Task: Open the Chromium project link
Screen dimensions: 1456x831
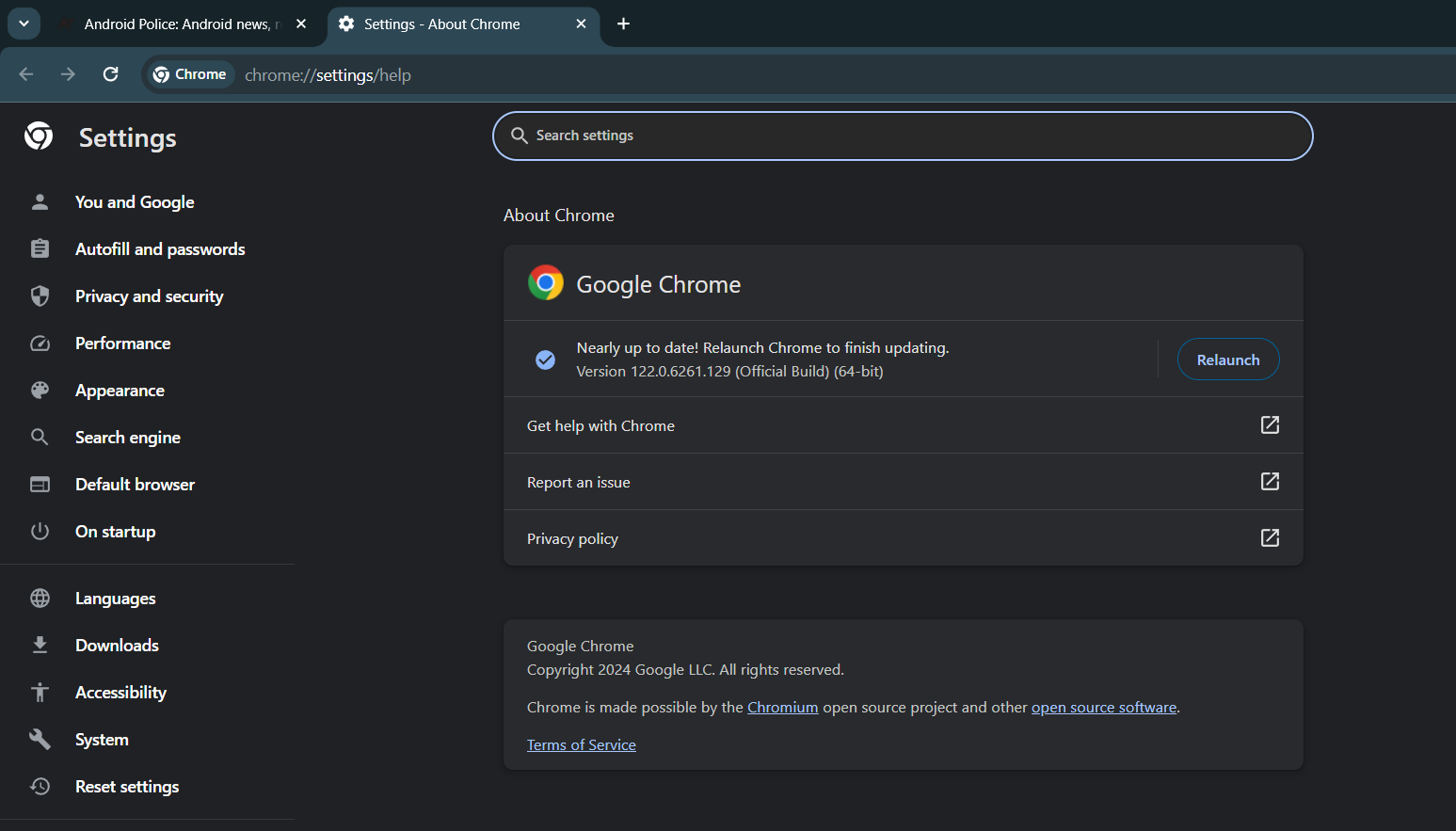Action: [x=782, y=706]
